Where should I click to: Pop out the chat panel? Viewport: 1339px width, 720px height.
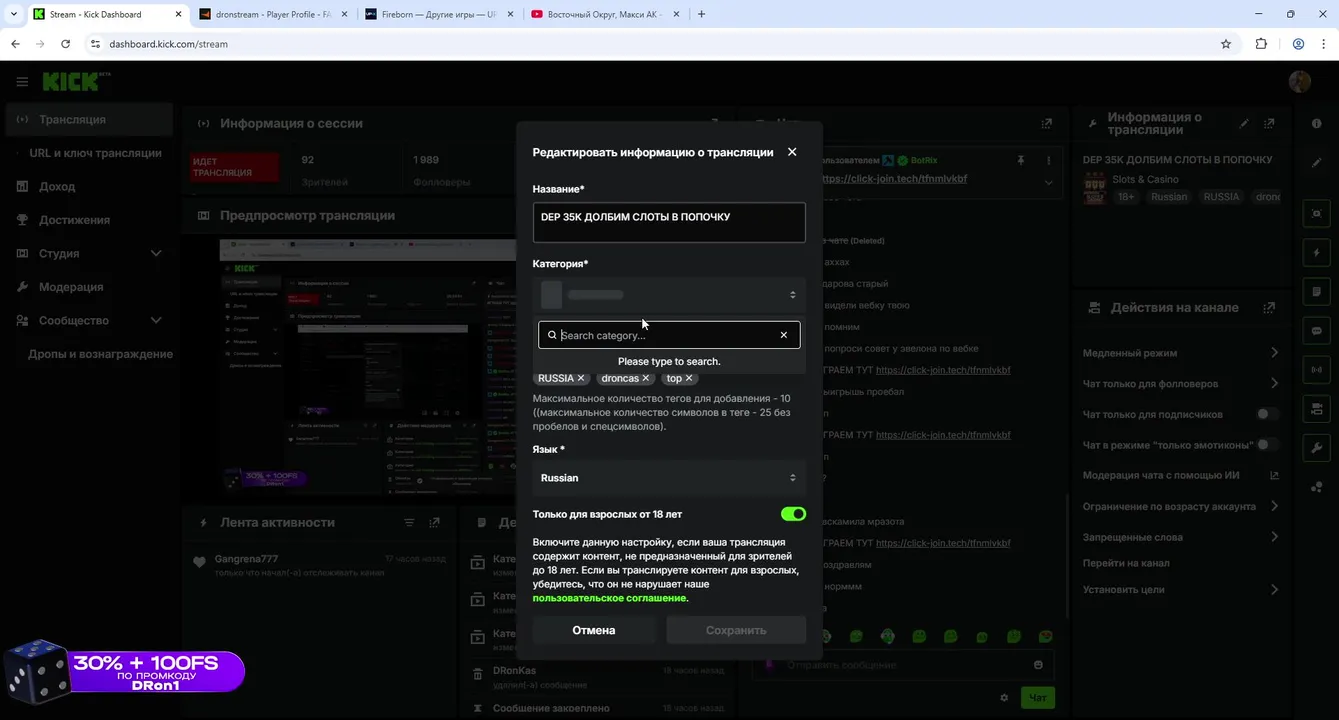click(x=1046, y=123)
